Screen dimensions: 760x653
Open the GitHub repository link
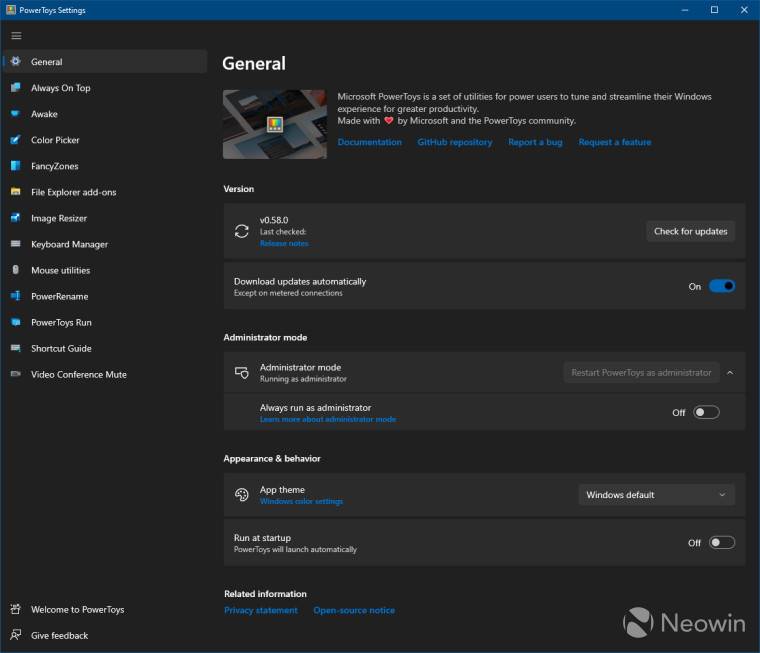(x=454, y=142)
